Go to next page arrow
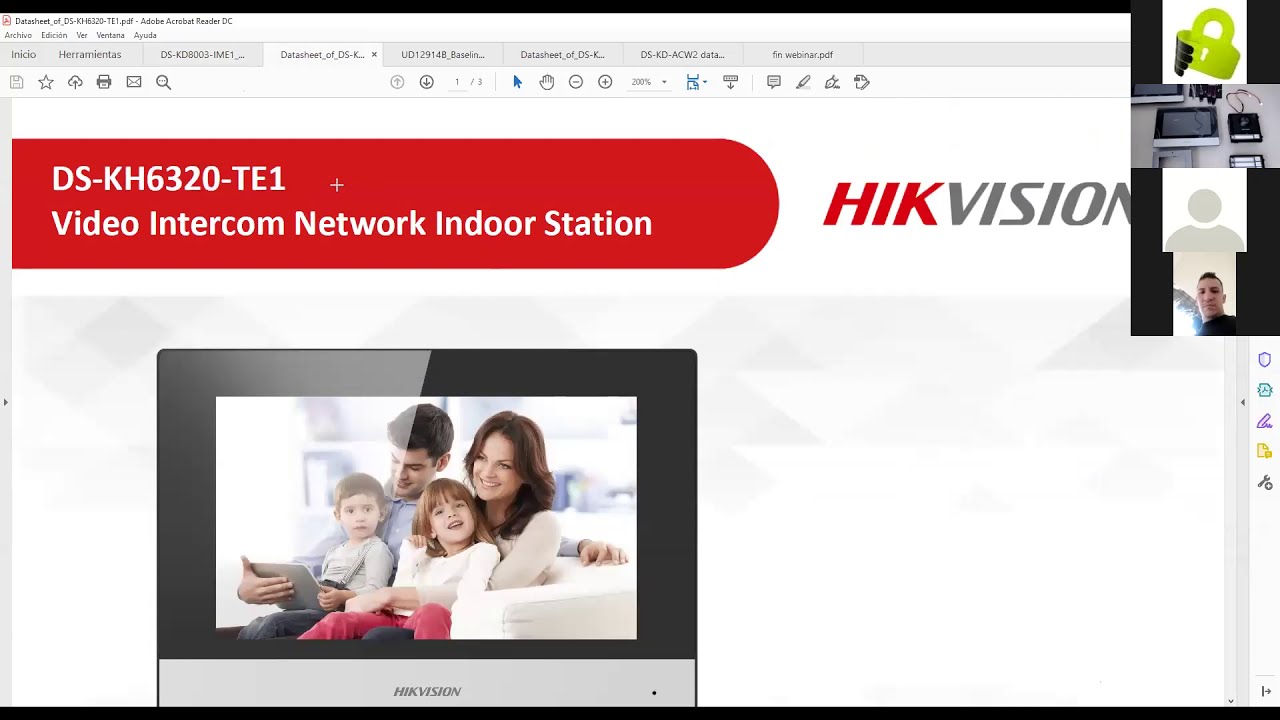This screenshot has width=1280, height=720. pos(427,82)
